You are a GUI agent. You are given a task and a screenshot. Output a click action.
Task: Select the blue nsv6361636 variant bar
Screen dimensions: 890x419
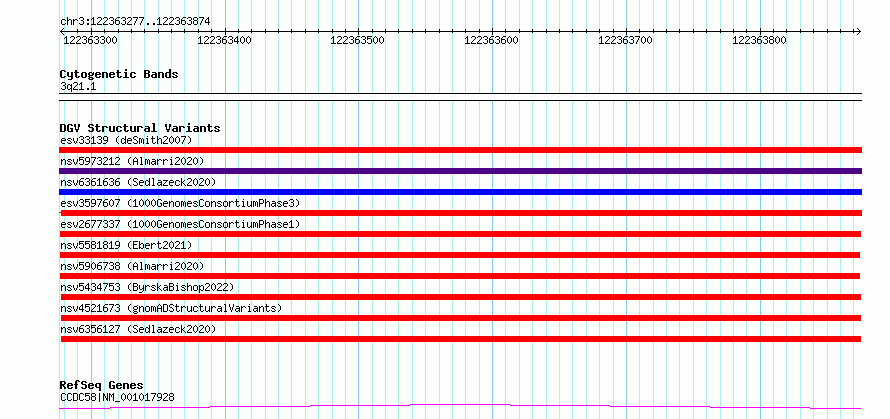[460, 192]
